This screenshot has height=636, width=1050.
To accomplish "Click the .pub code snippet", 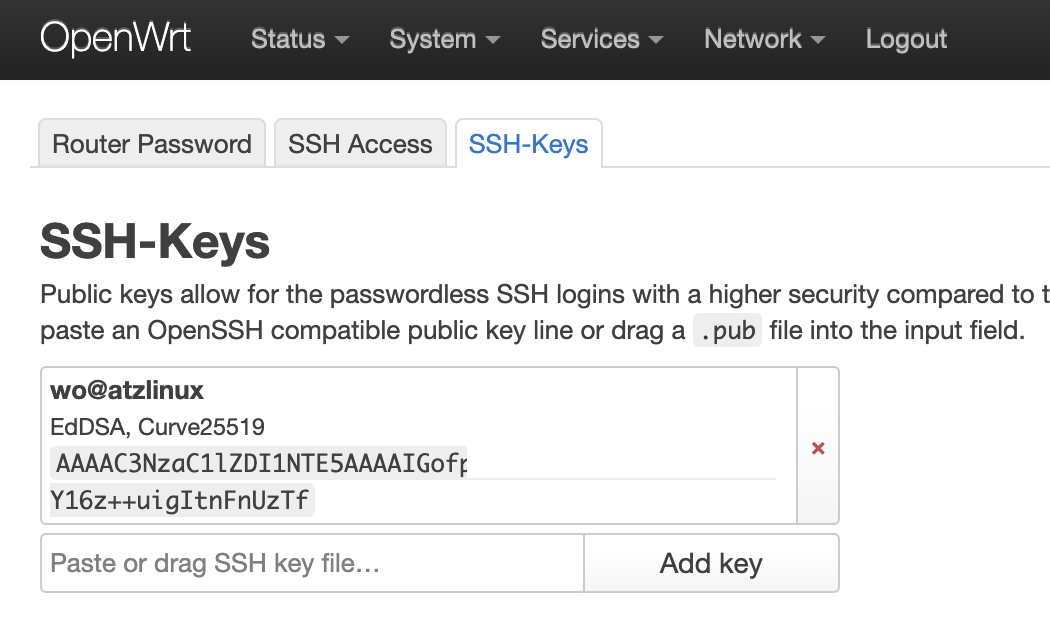I will 727,331.
